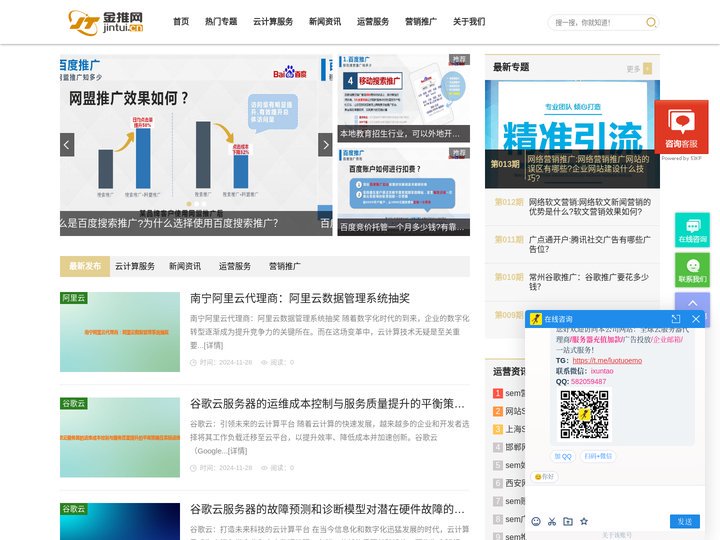Open 云计算服务 in the top navigation bar
The height and width of the screenshot is (540, 720).
[273, 22]
